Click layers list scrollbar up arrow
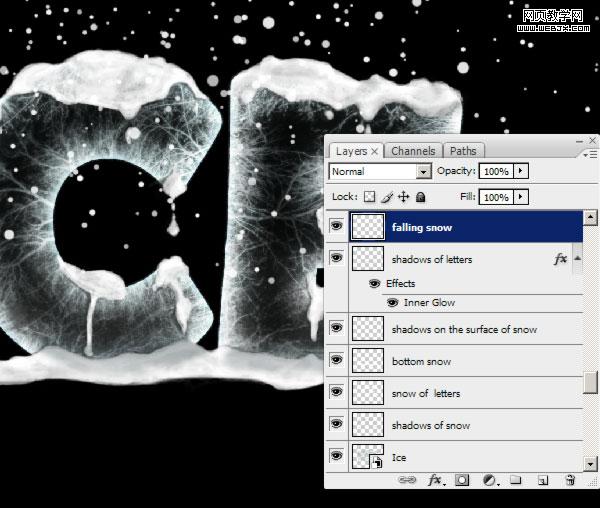This screenshot has width=600, height=508. [x=590, y=217]
